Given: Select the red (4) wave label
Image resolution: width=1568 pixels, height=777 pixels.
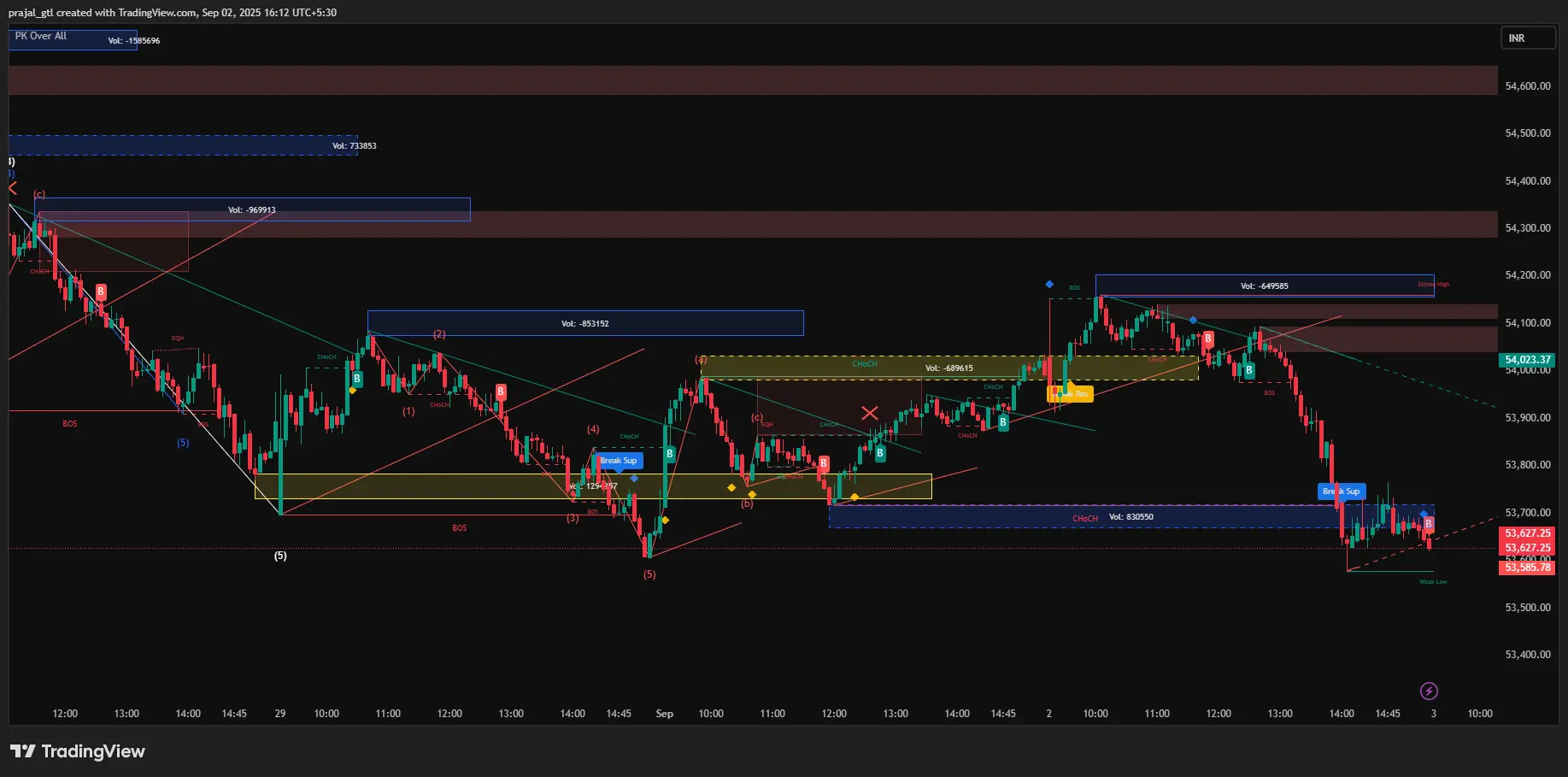Looking at the screenshot, I should [x=593, y=429].
